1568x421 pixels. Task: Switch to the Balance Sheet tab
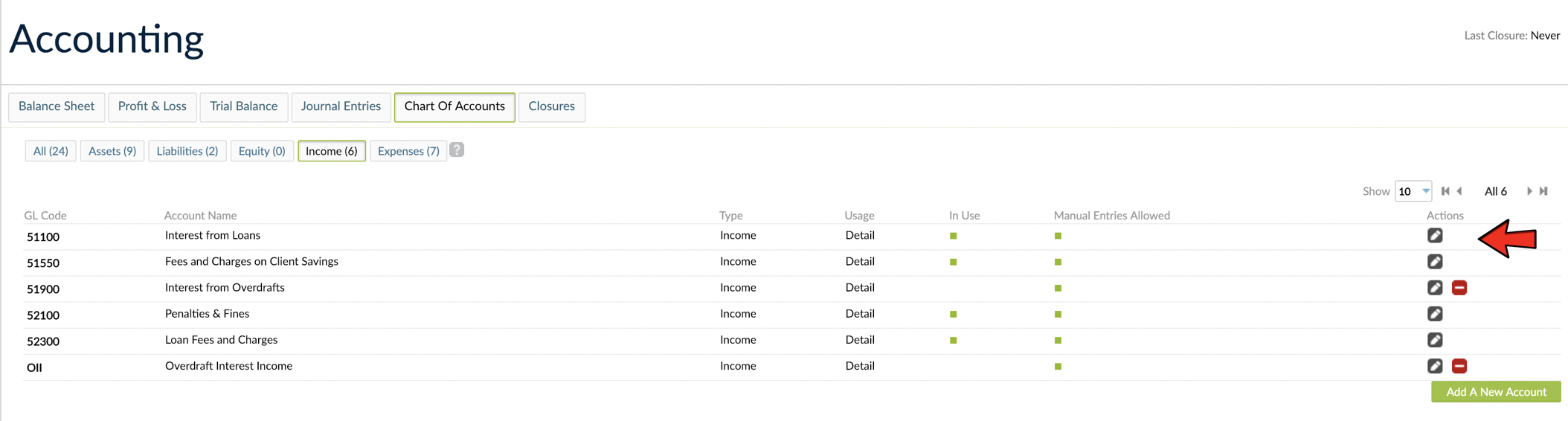57,106
